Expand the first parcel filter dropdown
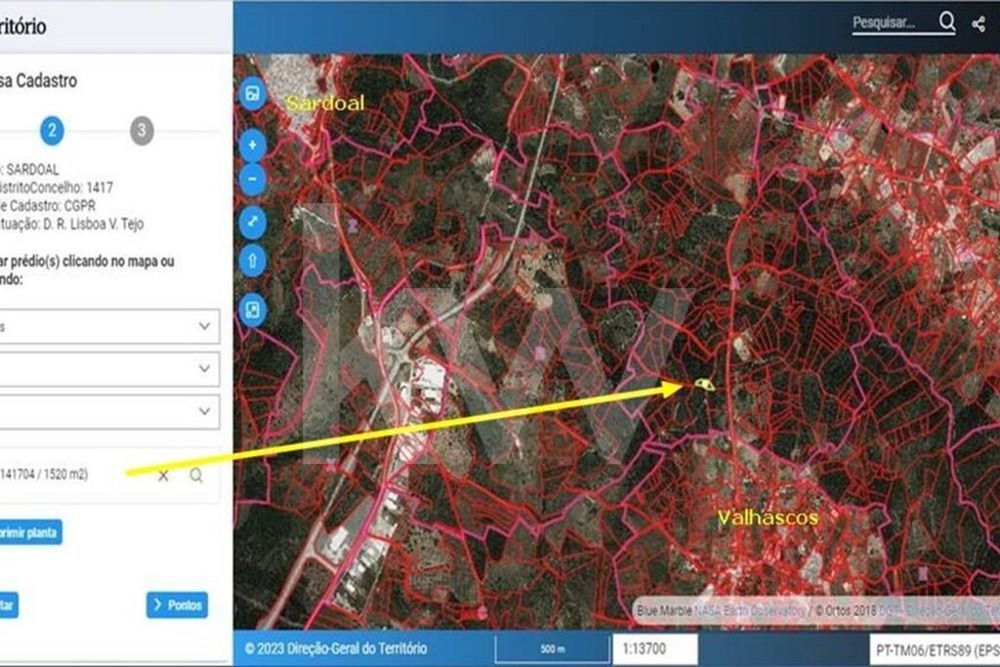Image resolution: width=1000 pixels, height=667 pixels. 110,326
